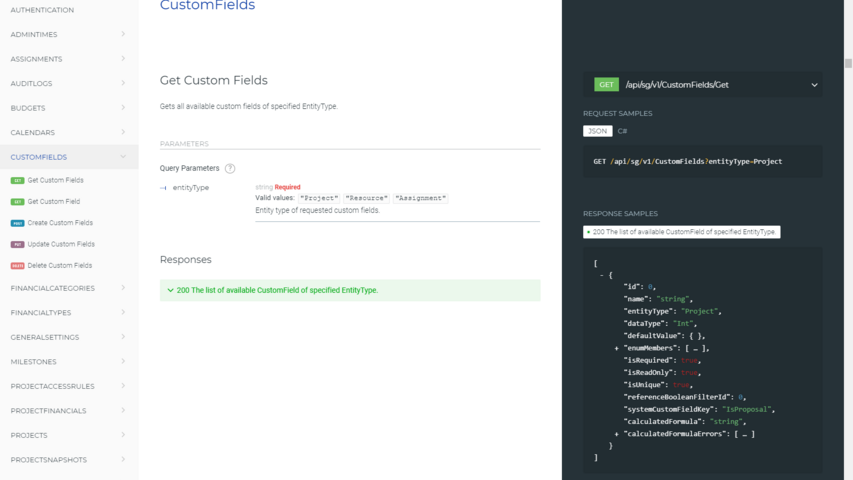
Task: Click green GET label on endpoint bar
Action: 606,85
